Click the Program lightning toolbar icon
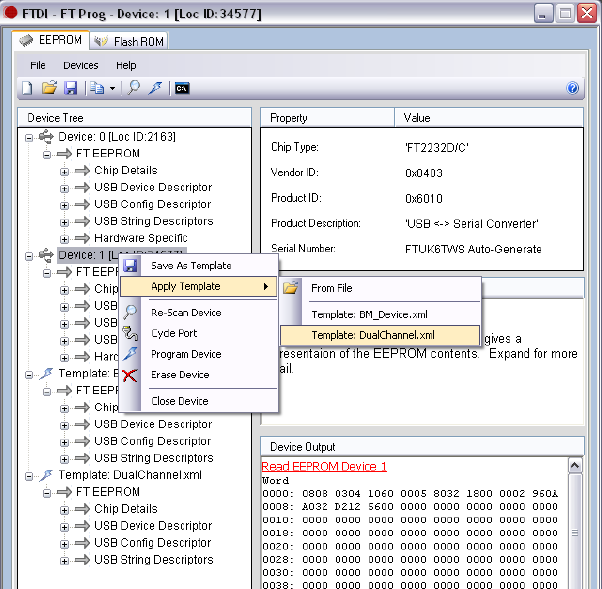 pos(155,88)
